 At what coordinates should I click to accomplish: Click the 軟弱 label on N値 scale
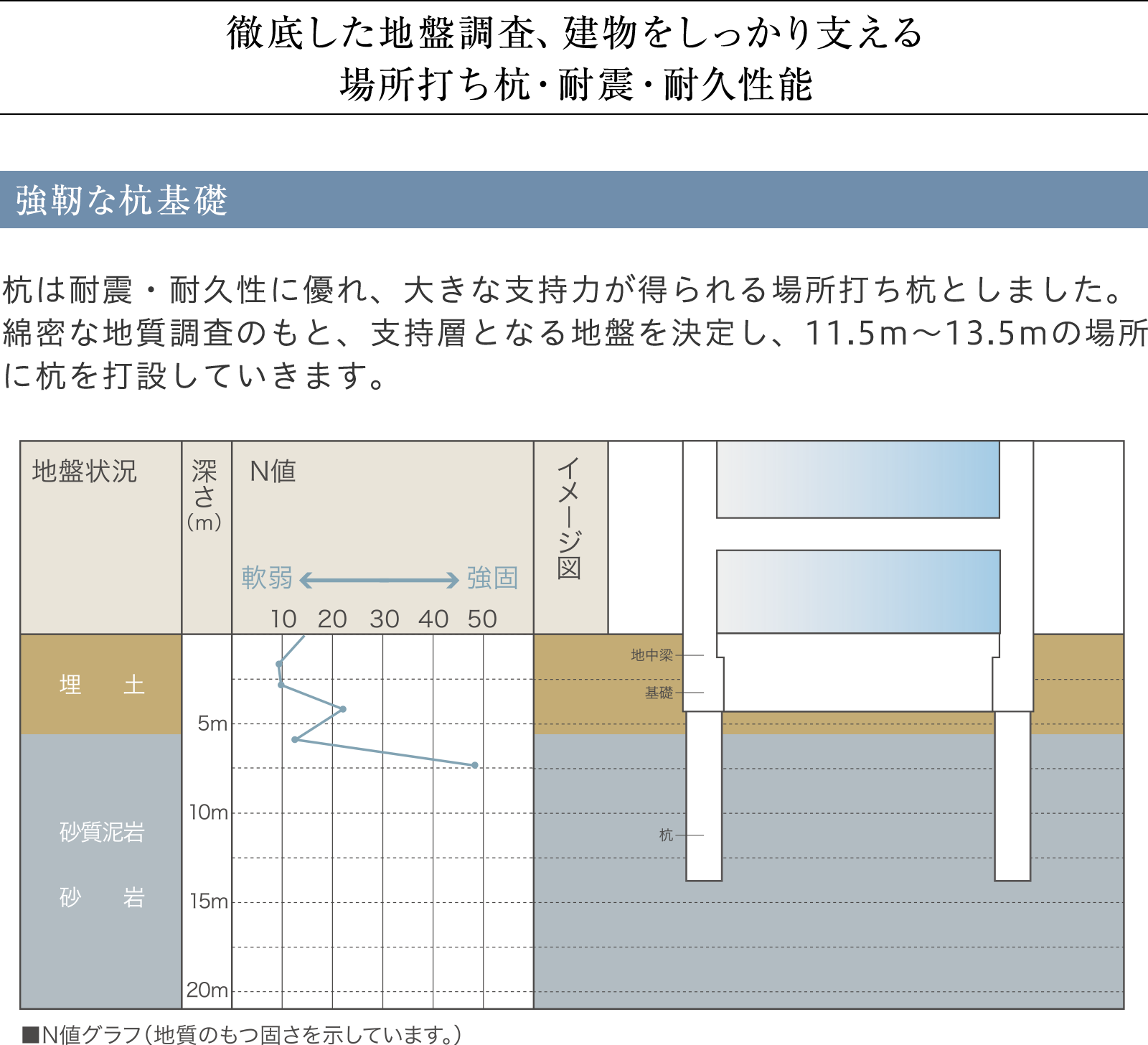pyautogui.click(x=267, y=578)
